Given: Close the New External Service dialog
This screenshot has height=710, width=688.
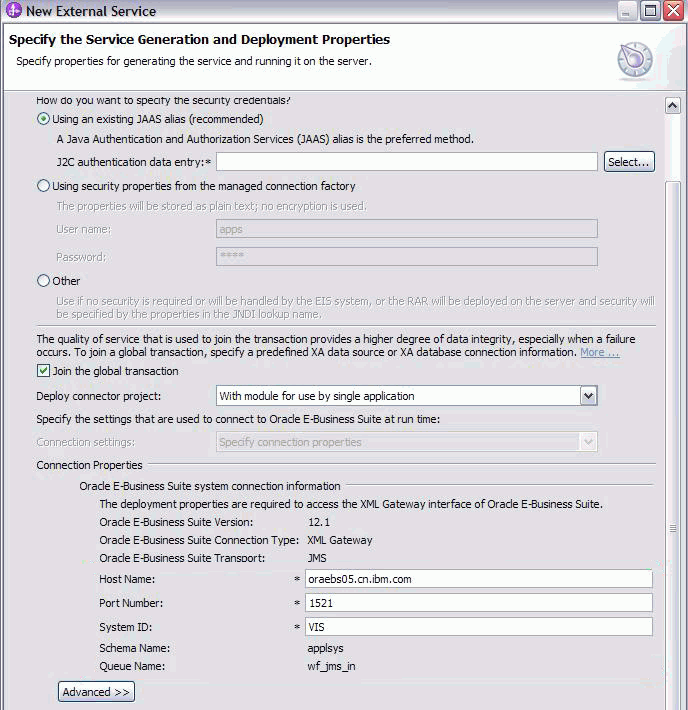Looking at the screenshot, I should click(x=674, y=10).
